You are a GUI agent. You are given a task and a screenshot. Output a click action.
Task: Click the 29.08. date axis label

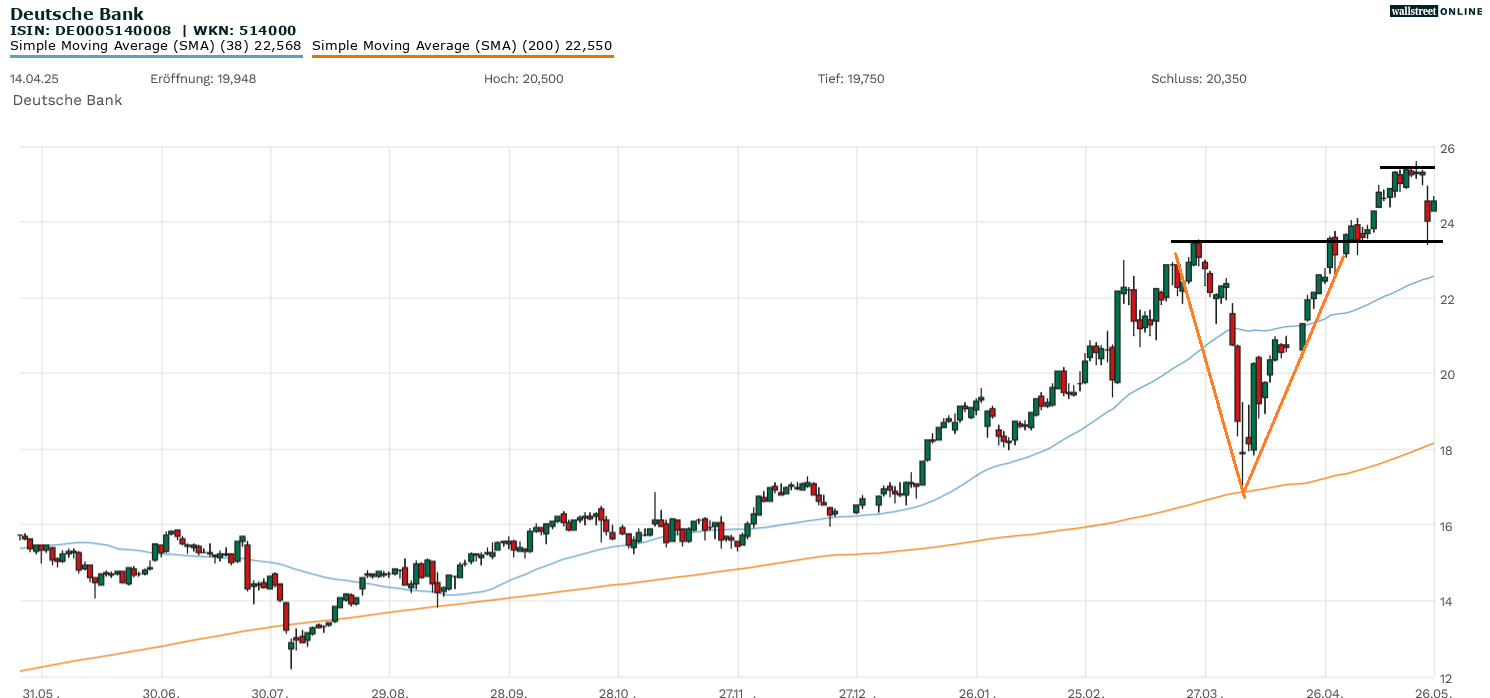(390, 693)
